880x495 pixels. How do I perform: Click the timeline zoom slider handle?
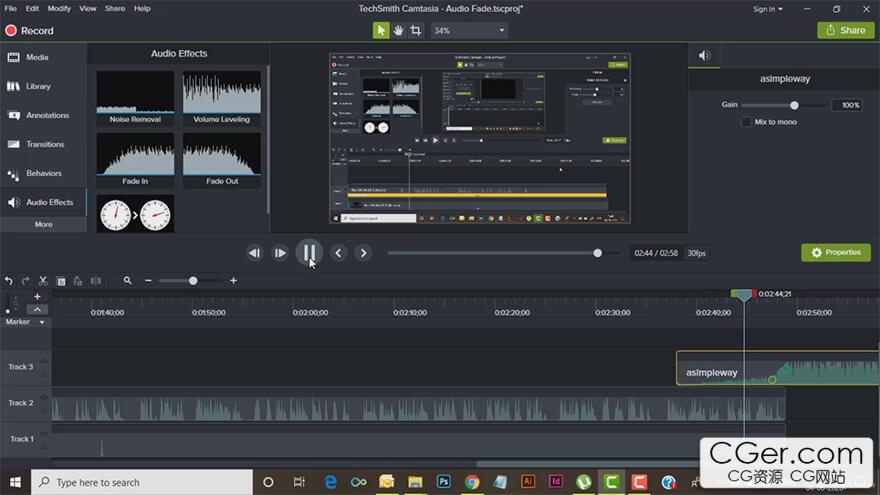coord(193,281)
